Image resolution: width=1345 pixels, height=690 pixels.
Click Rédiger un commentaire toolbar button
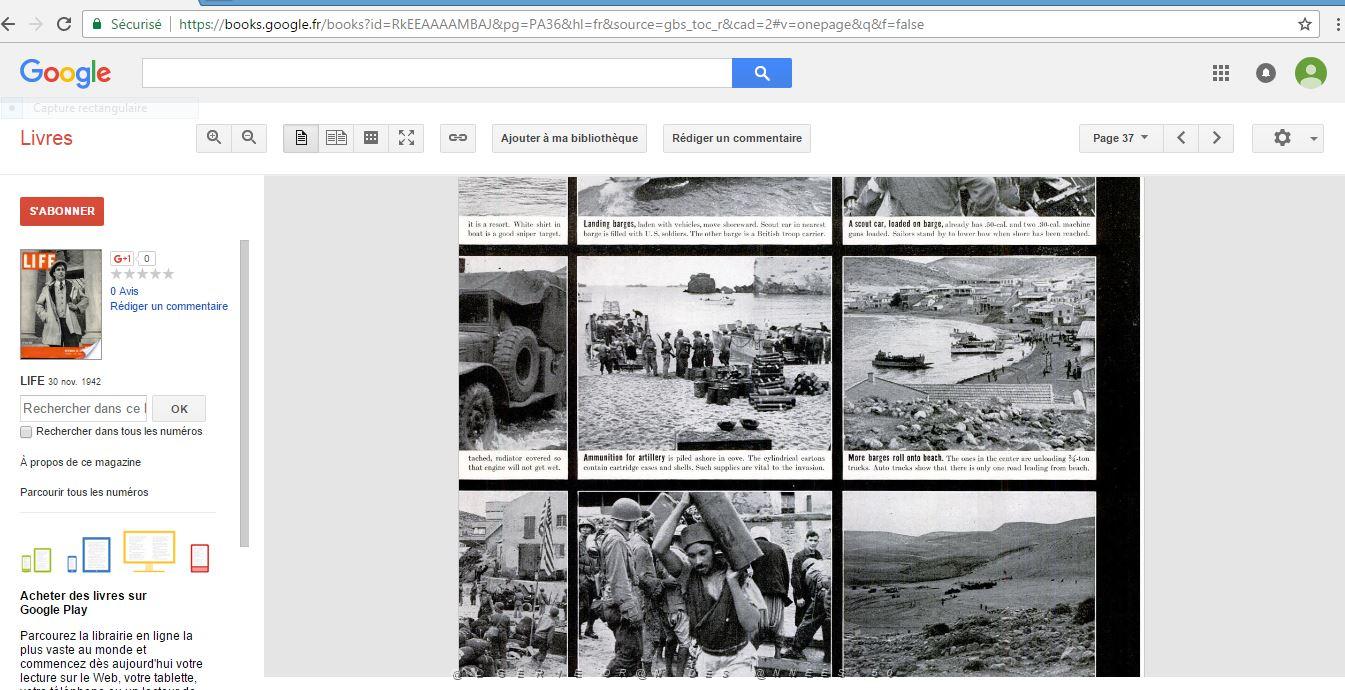click(x=737, y=138)
